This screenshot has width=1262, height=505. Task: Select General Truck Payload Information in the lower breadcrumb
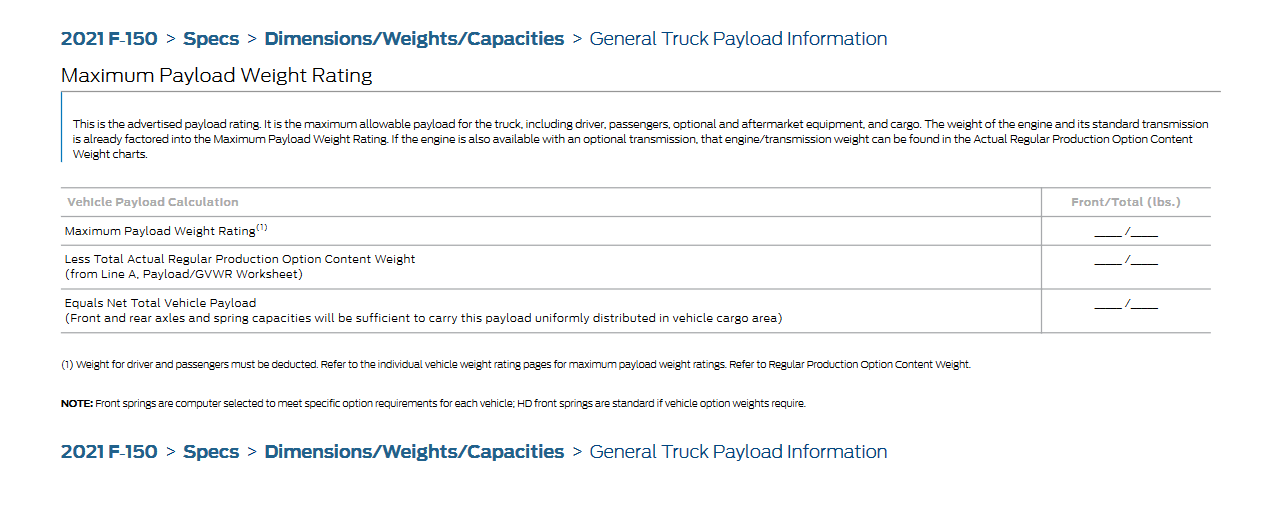[x=738, y=452]
